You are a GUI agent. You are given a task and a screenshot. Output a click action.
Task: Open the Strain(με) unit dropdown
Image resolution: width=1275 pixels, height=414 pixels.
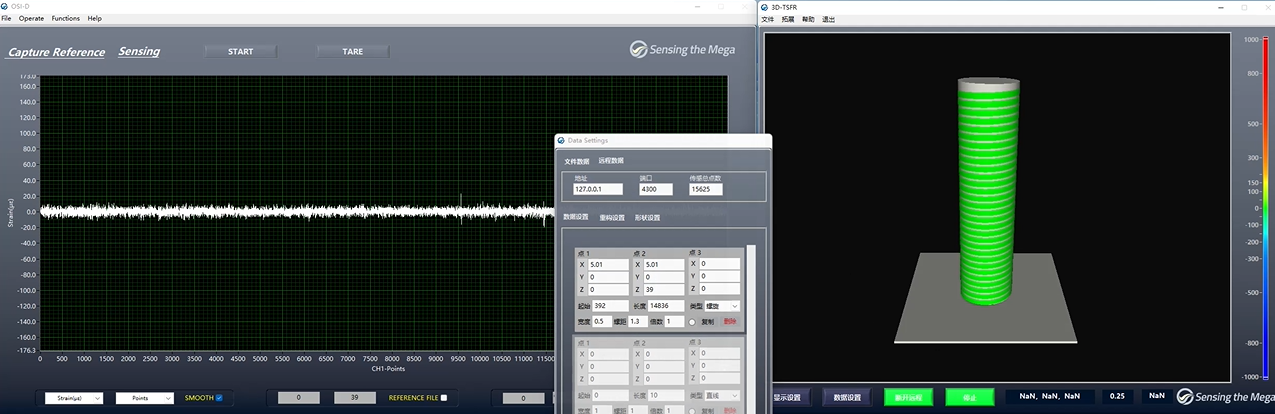pos(74,398)
